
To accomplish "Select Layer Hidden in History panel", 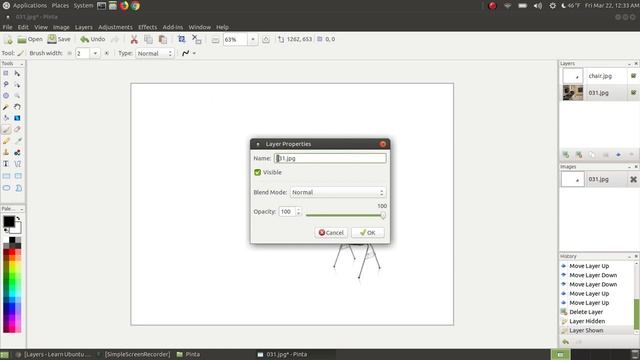I will click(587, 321).
